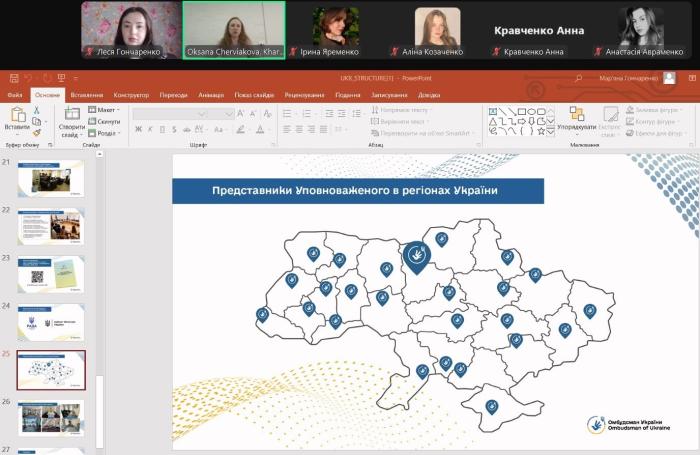This screenshot has height=455, width=700.
Task: Open the Файл menu
Action: 15,95
